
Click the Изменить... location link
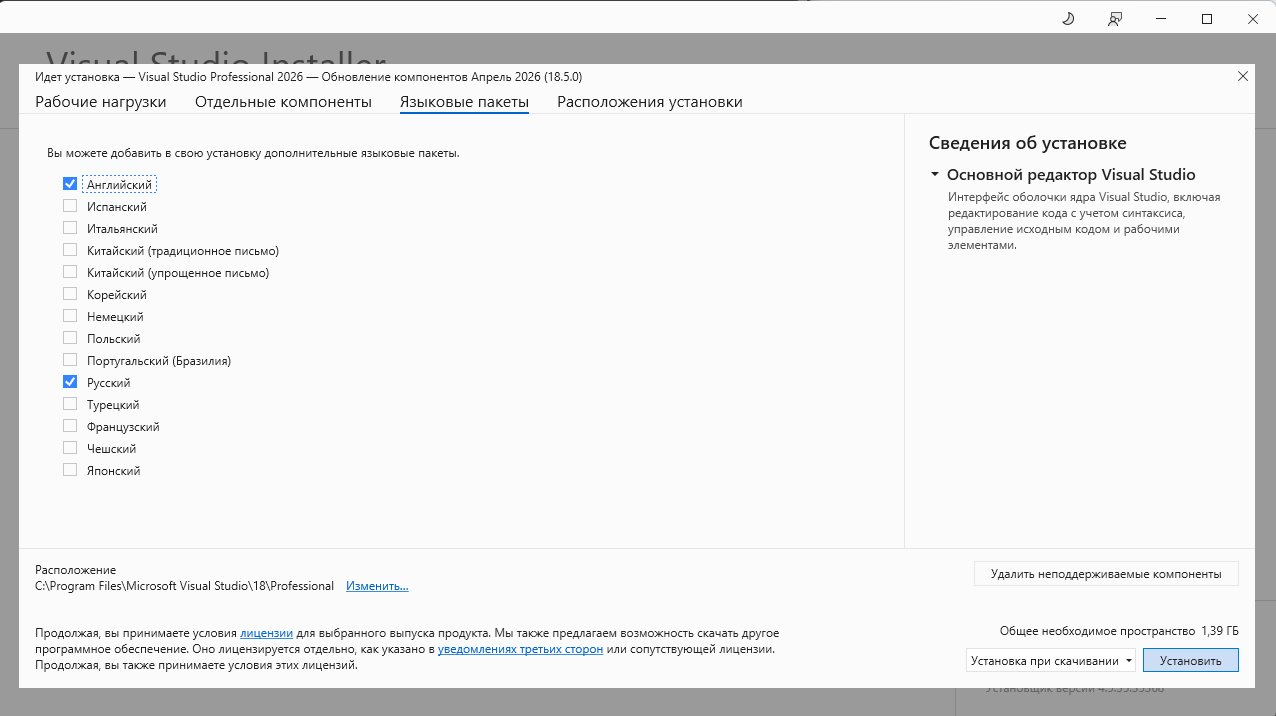click(377, 586)
